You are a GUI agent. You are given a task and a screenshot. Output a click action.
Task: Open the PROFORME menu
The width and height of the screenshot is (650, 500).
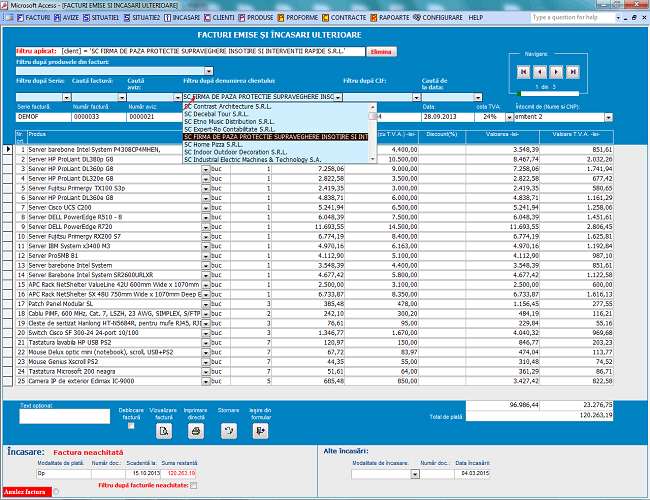tap(298, 18)
